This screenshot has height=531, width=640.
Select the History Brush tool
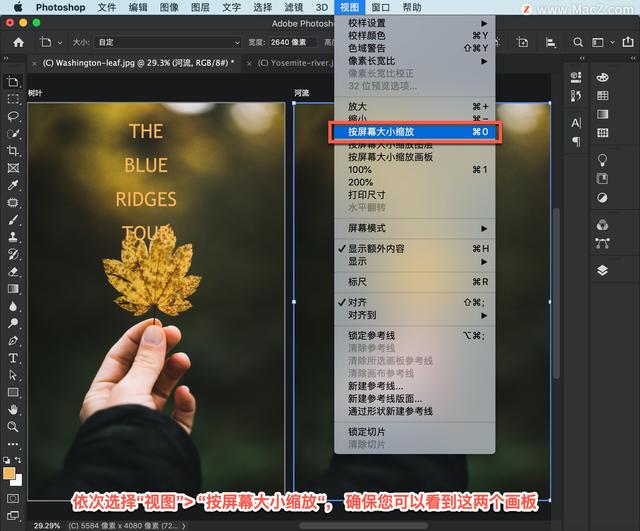[x=13, y=254]
